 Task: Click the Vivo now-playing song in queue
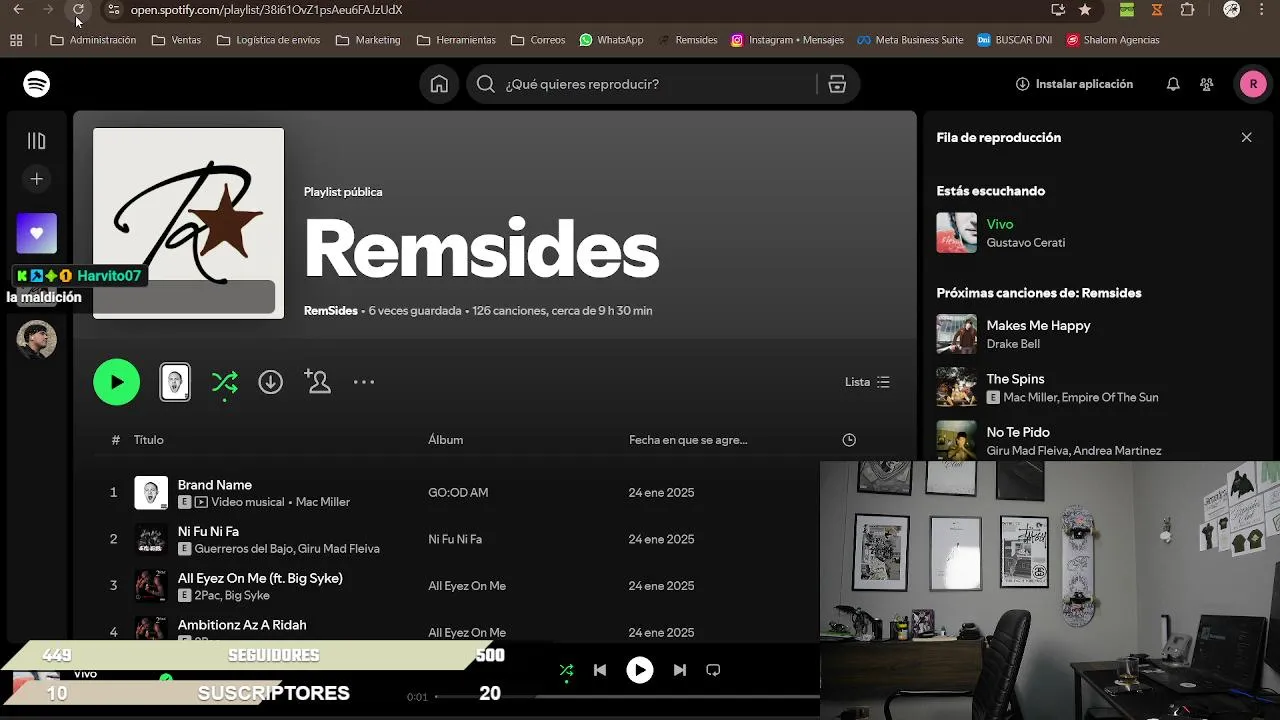(1000, 224)
